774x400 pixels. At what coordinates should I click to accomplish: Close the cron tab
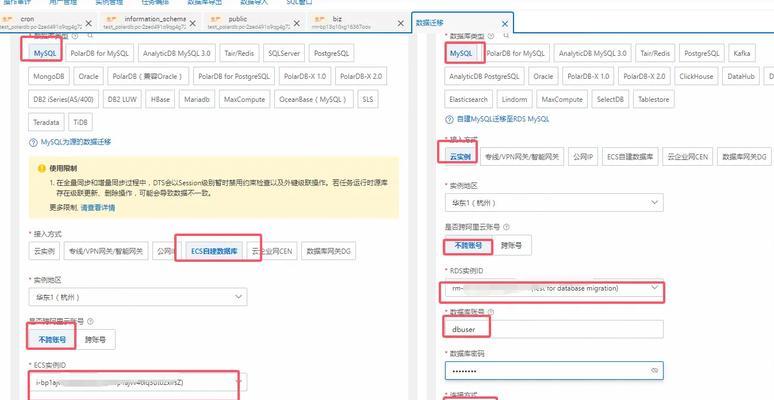click(88, 23)
